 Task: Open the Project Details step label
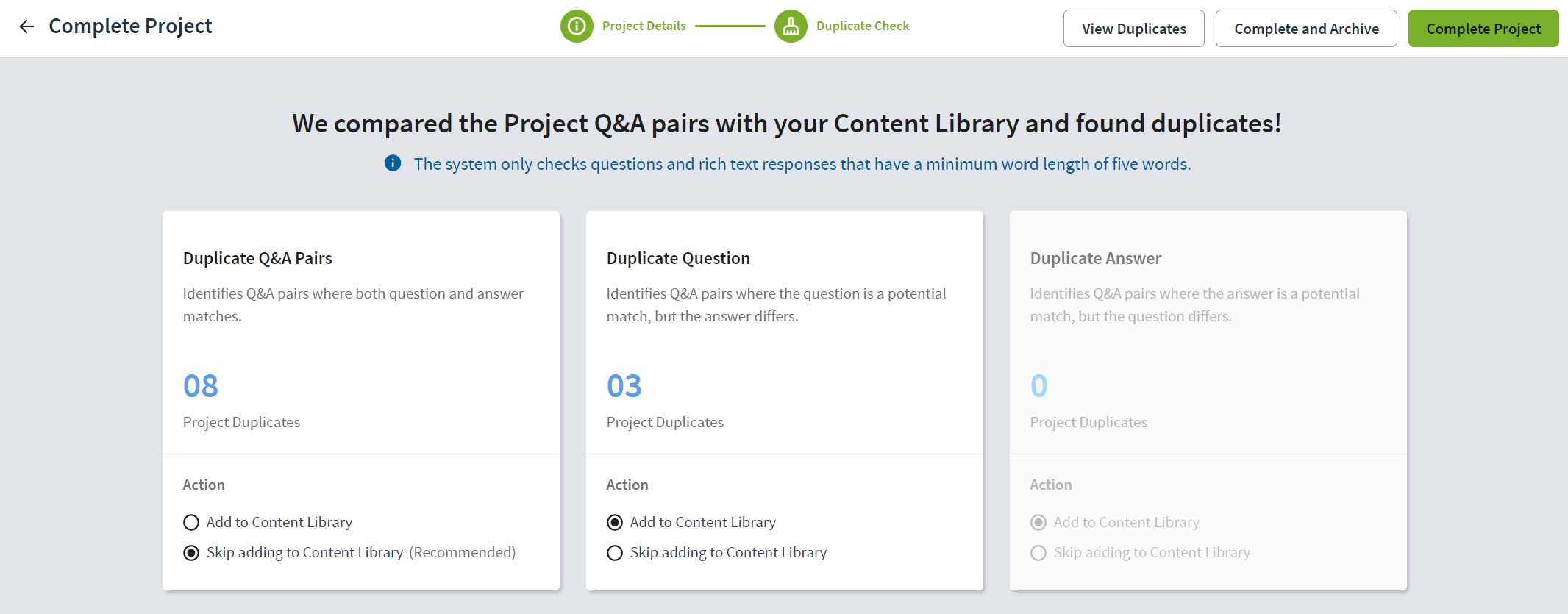pyautogui.click(x=644, y=26)
